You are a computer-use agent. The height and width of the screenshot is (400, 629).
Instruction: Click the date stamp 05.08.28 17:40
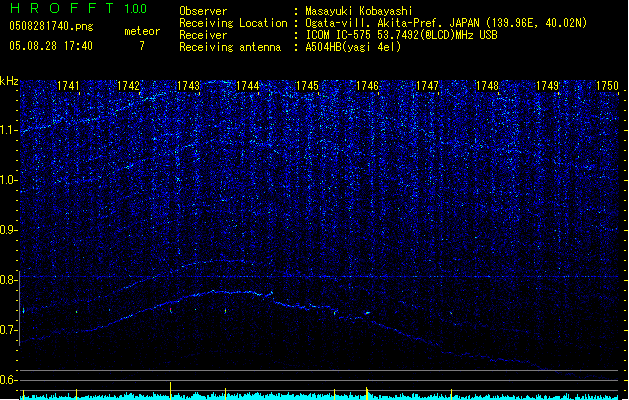tap(51, 46)
